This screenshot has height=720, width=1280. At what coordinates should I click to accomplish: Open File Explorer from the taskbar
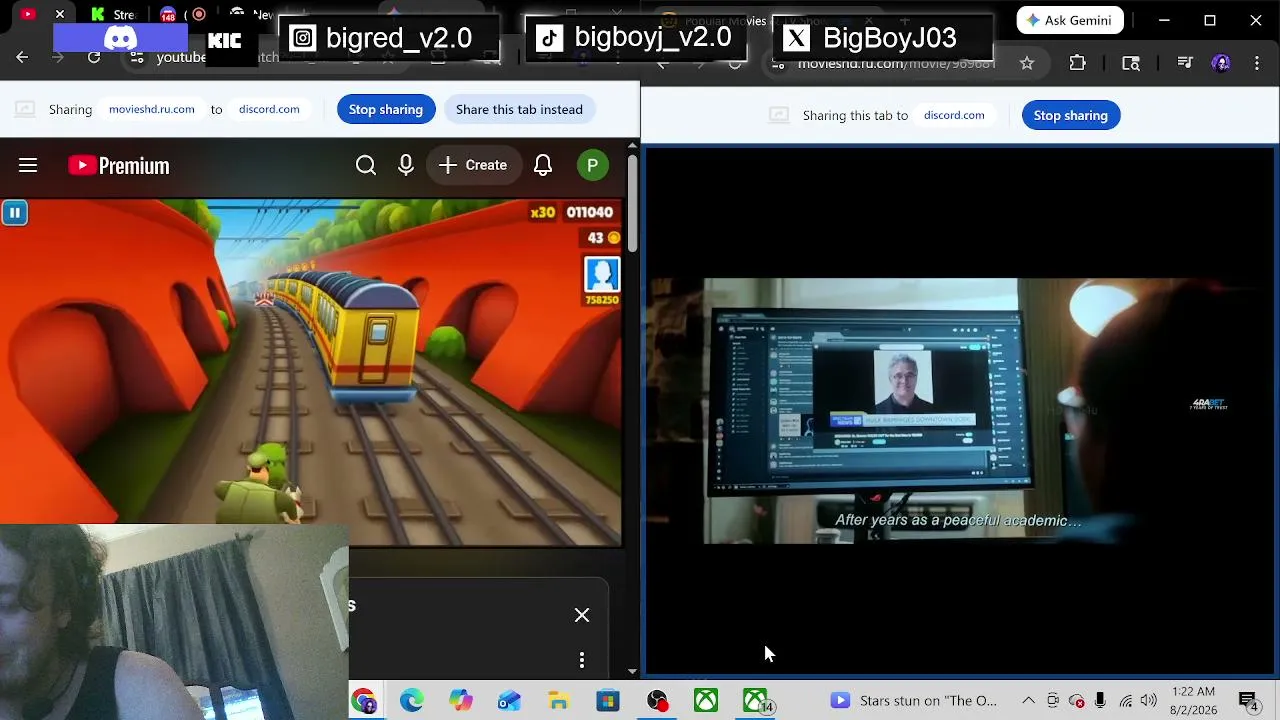click(x=559, y=701)
